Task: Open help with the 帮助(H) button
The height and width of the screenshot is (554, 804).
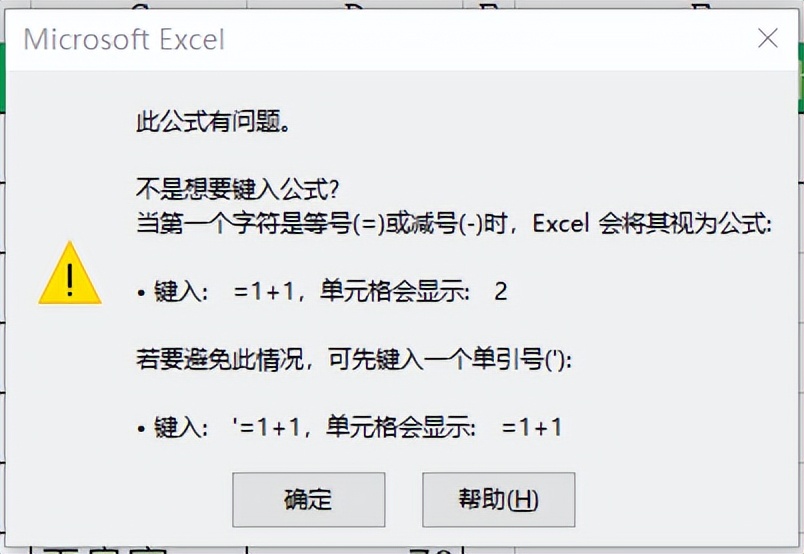Action: click(498, 500)
